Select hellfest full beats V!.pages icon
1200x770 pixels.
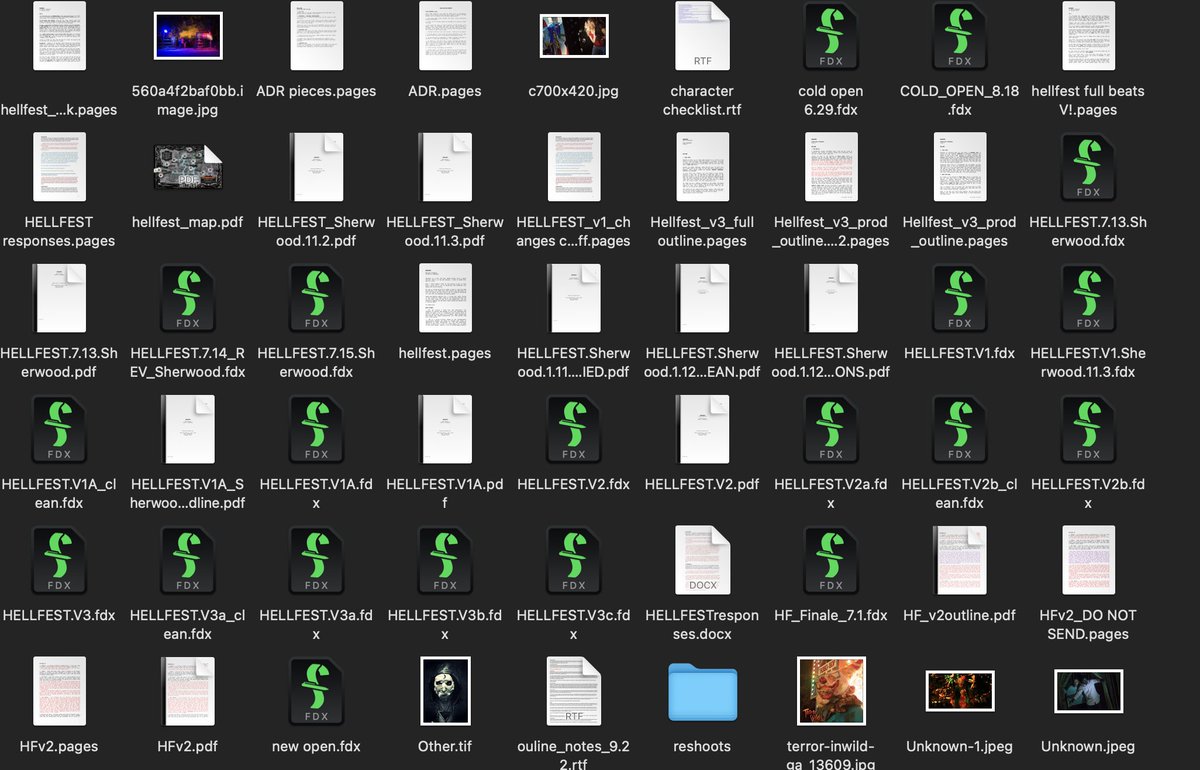point(1088,35)
